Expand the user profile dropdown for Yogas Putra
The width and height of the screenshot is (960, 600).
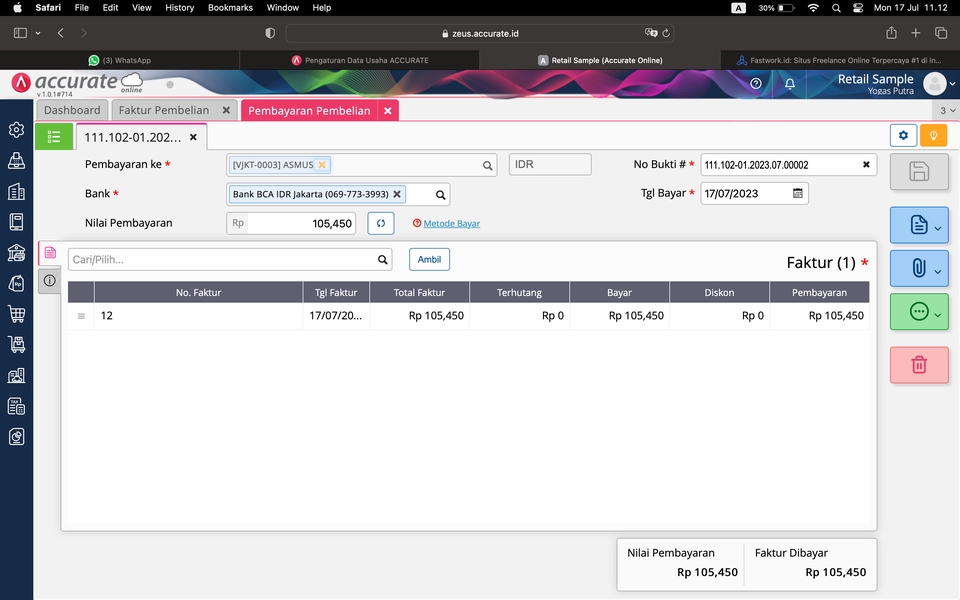(952, 84)
